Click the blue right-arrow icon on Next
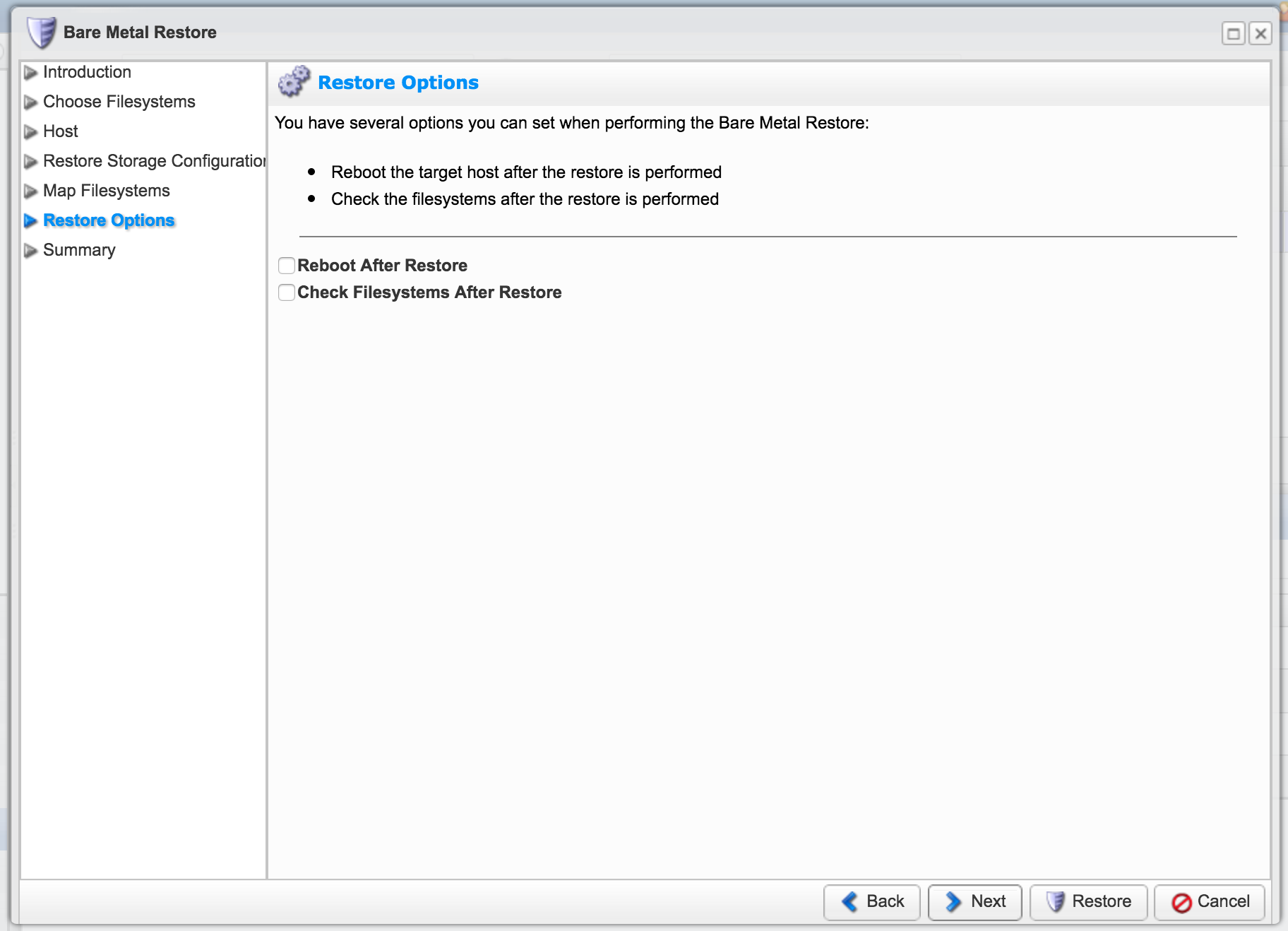Image resolution: width=1288 pixels, height=931 pixels. point(953,901)
